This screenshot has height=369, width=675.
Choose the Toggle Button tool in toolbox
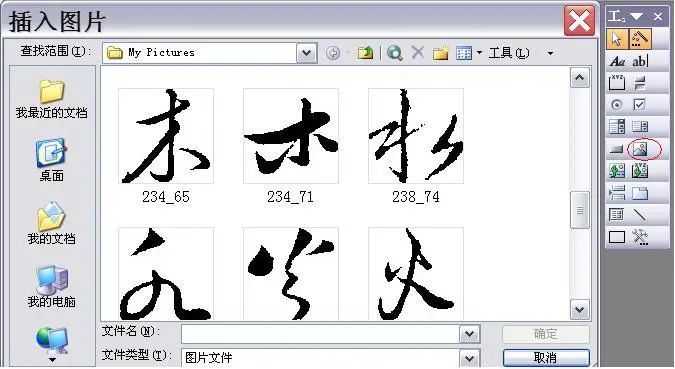click(x=640, y=83)
